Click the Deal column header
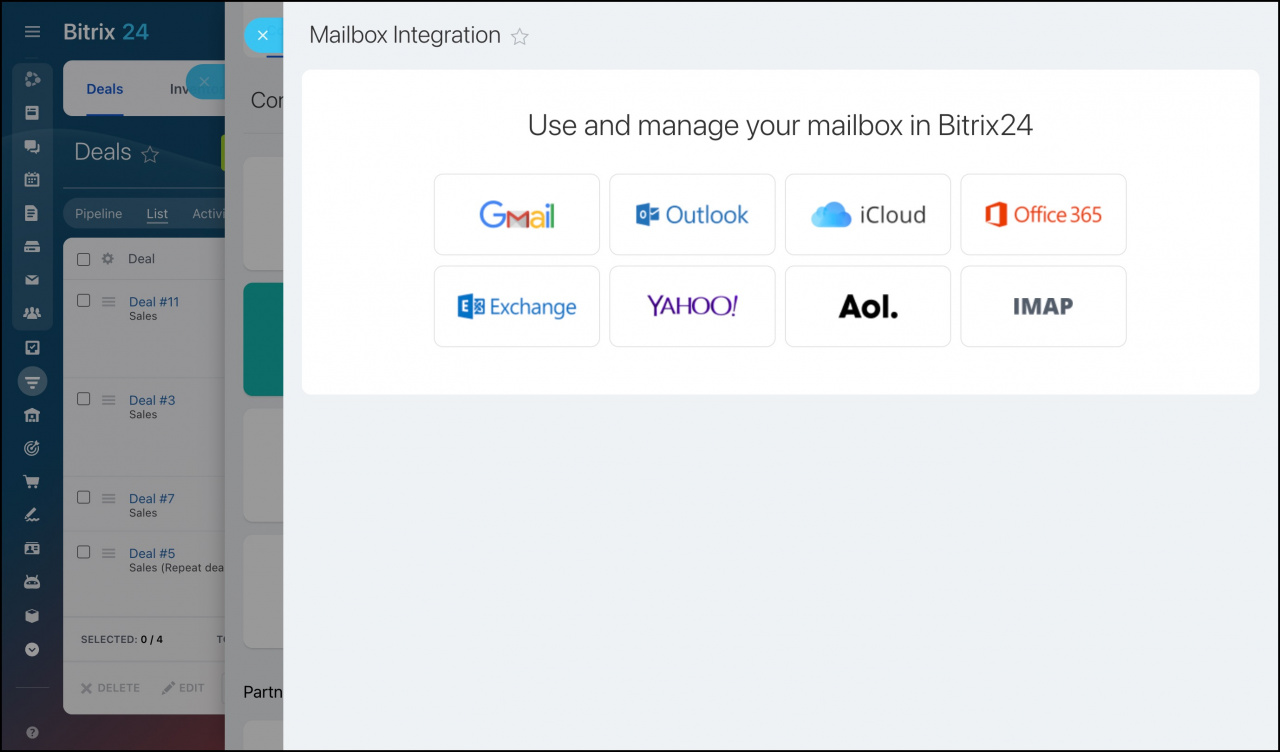The image size is (1280, 752). [141, 259]
